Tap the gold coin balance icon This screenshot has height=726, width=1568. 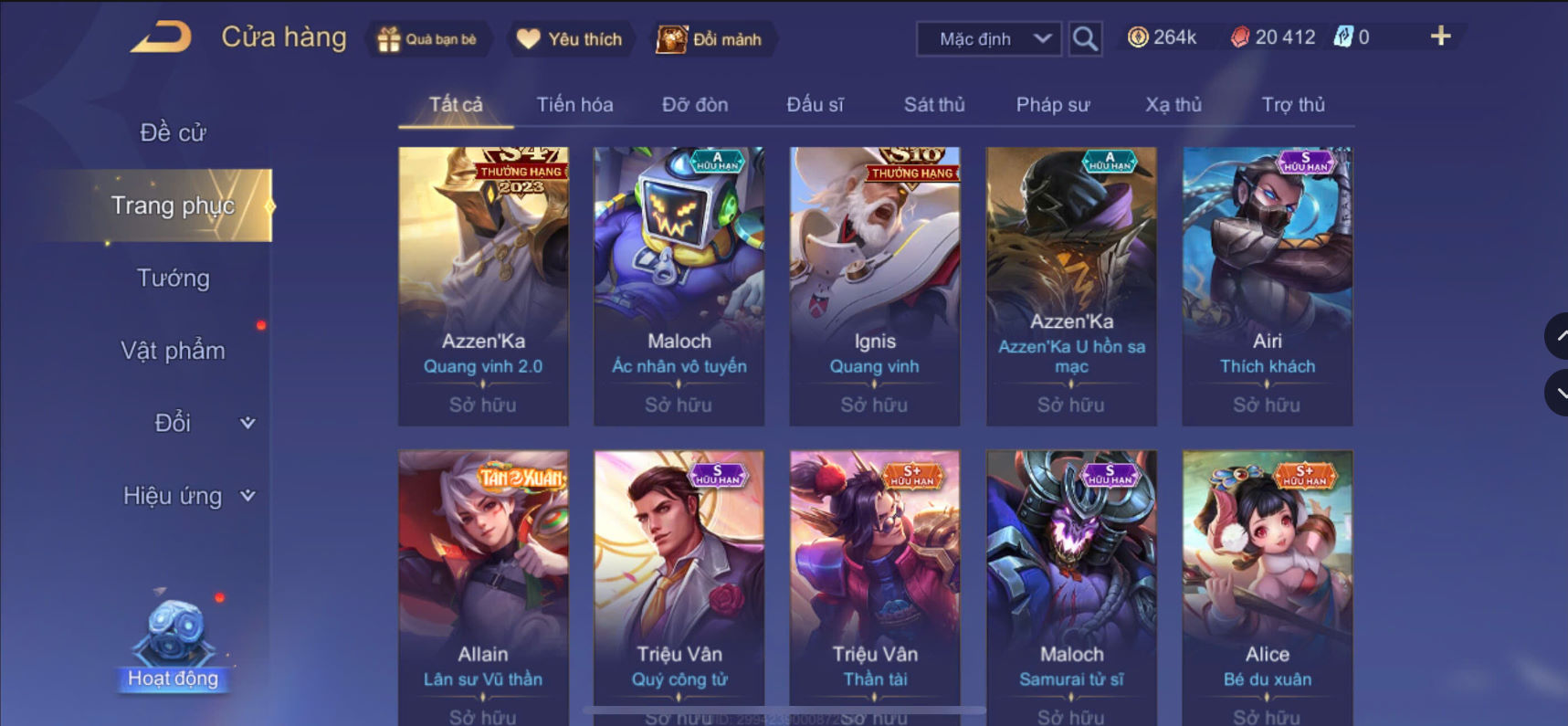[x=1138, y=37]
